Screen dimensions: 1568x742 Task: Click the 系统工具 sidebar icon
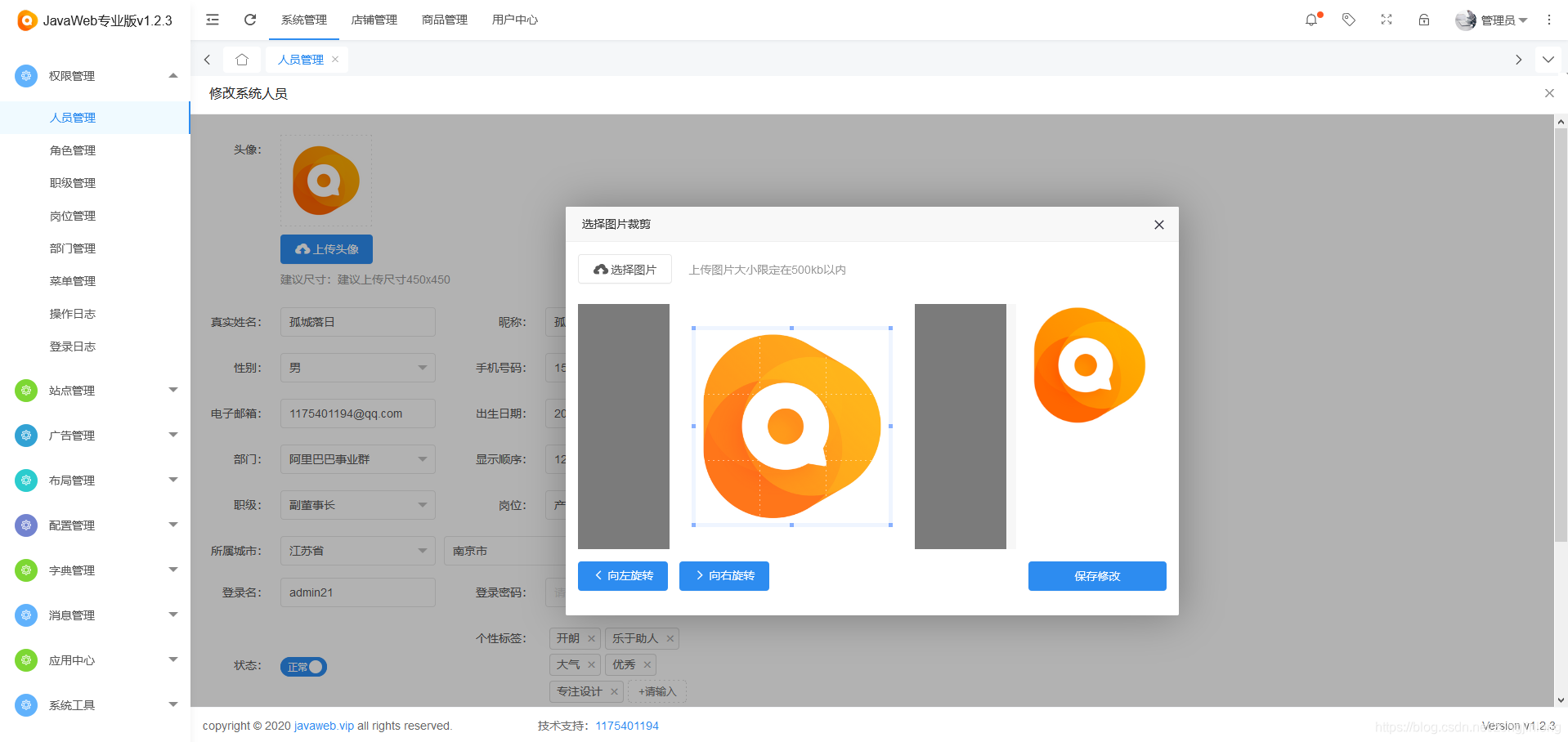click(26, 705)
